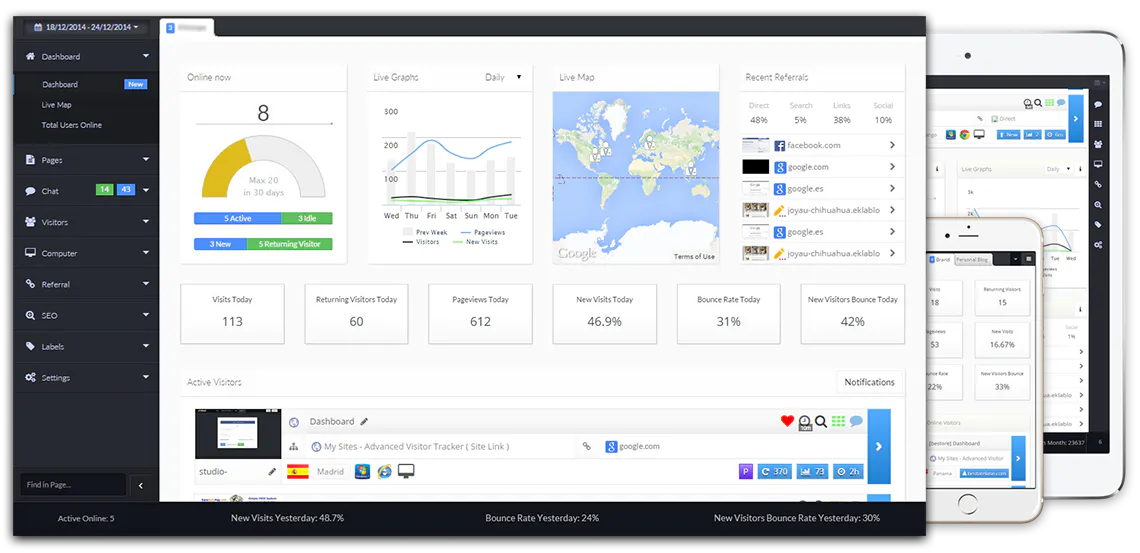
Task: Favorite the visitor with red heart icon
Action: click(787, 421)
